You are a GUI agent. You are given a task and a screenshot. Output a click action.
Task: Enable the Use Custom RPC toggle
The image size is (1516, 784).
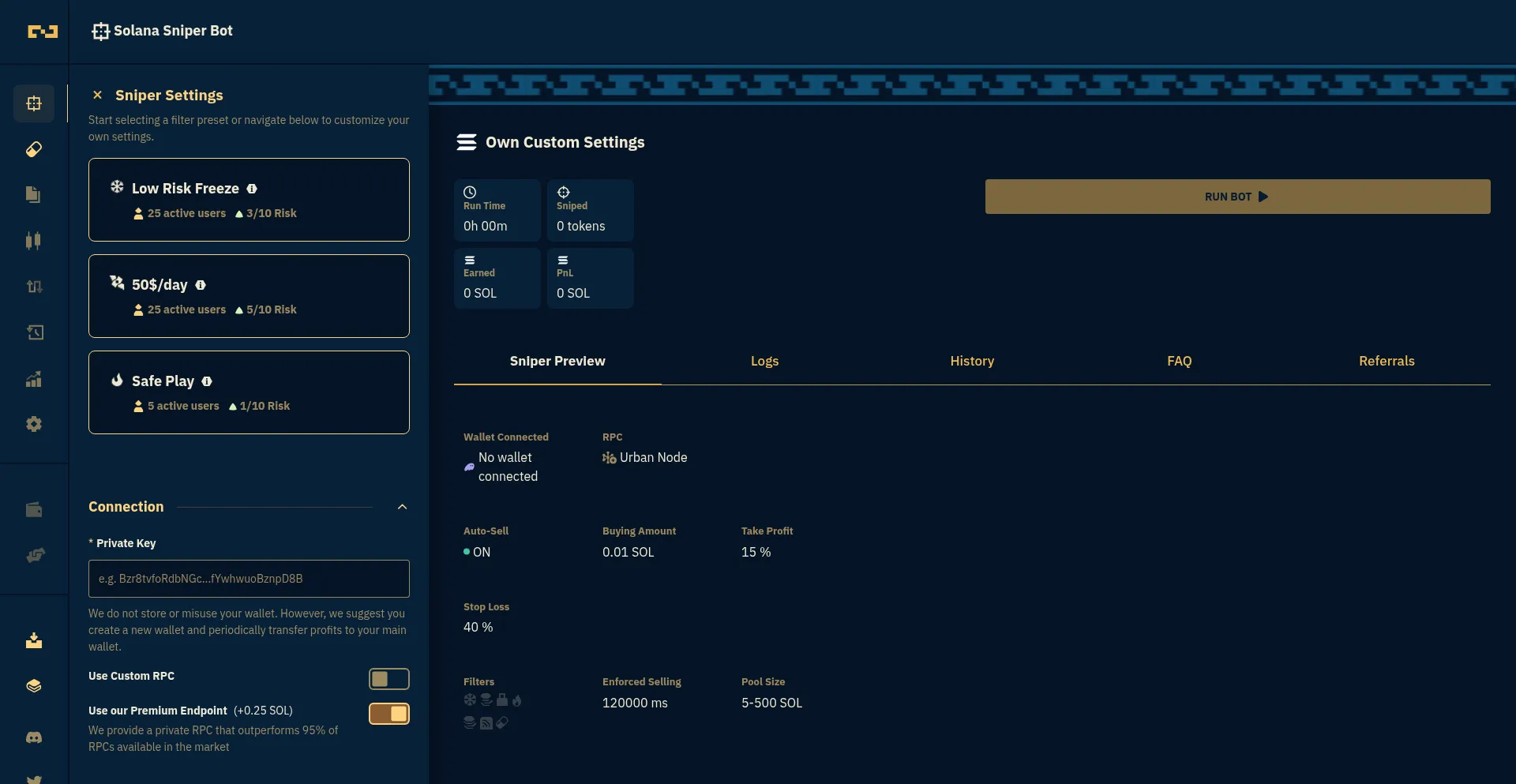(389, 679)
